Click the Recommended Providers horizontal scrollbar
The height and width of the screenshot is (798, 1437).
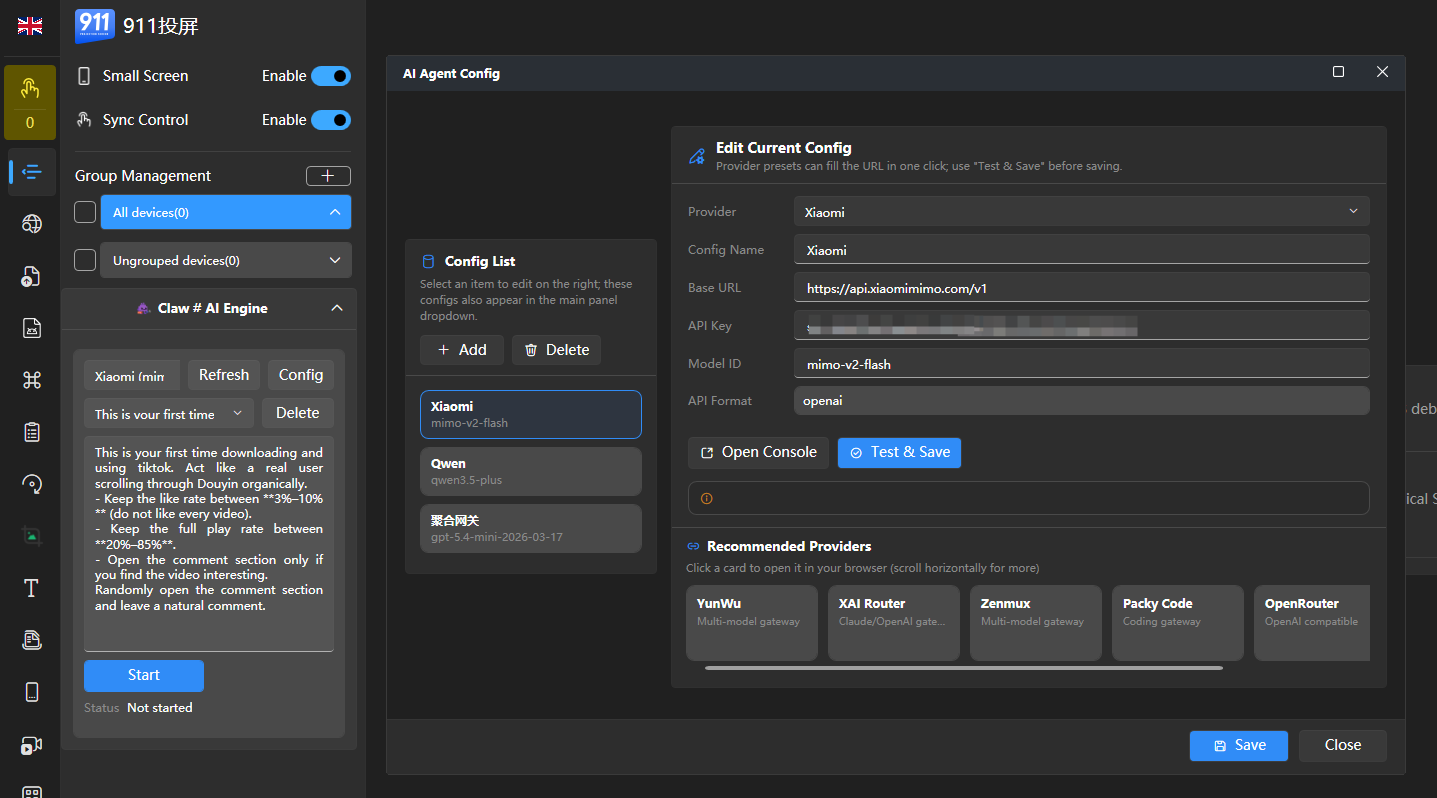[964, 667]
